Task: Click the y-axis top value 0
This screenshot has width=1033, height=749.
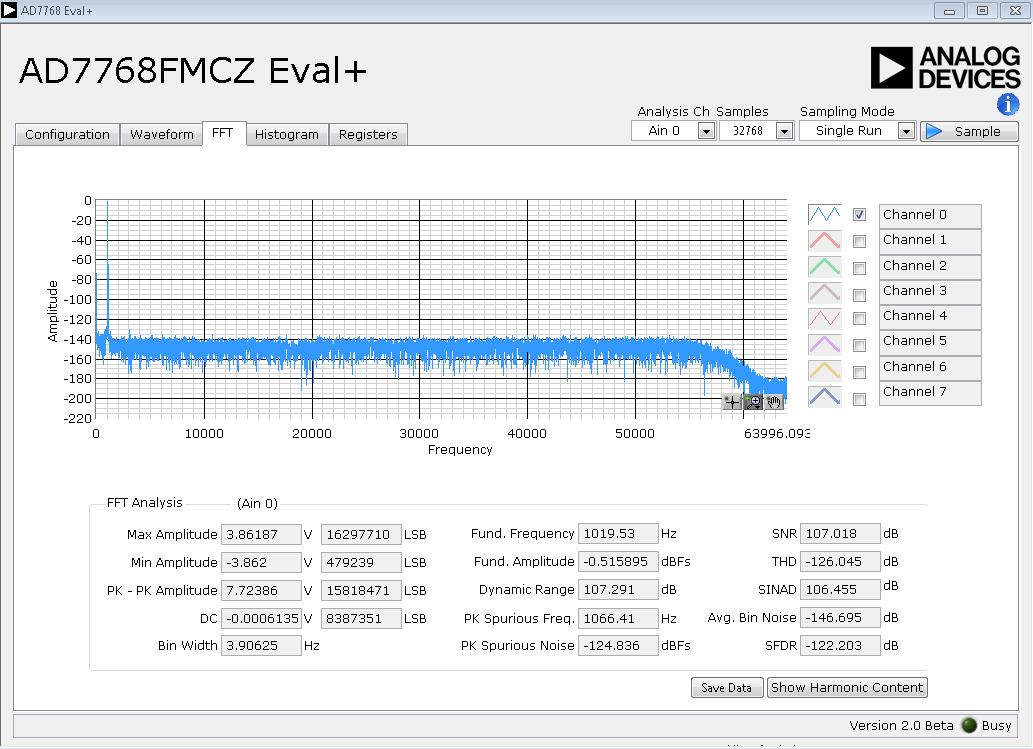Action: [88, 200]
